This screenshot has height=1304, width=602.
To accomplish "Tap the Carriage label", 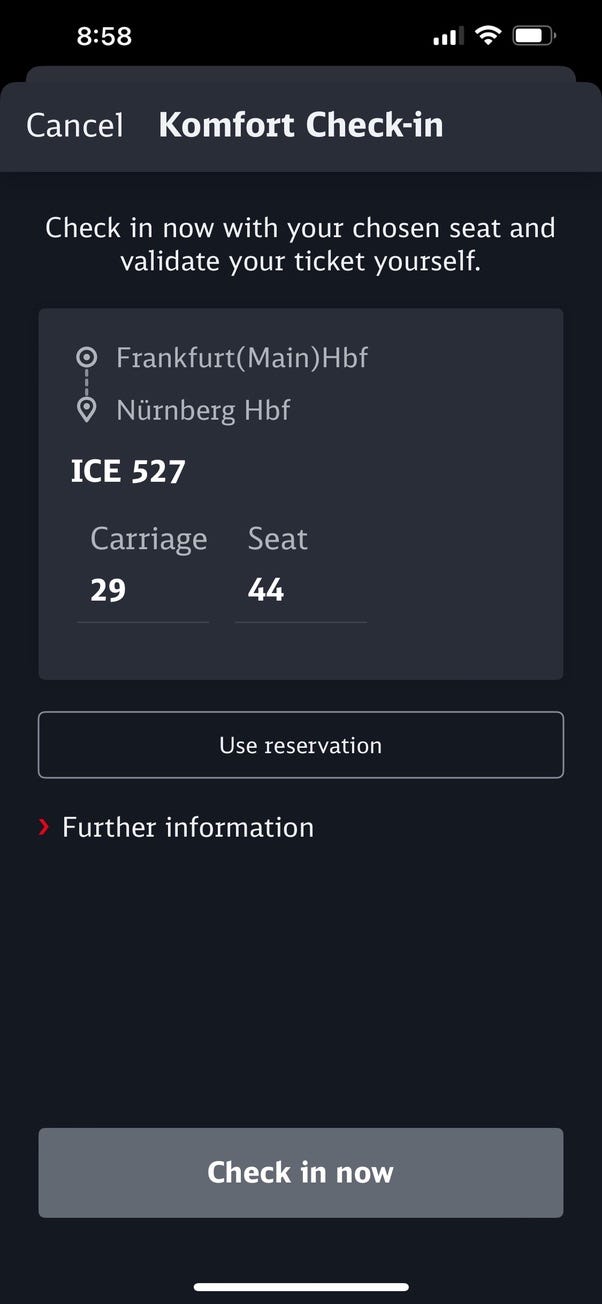I will coord(148,539).
